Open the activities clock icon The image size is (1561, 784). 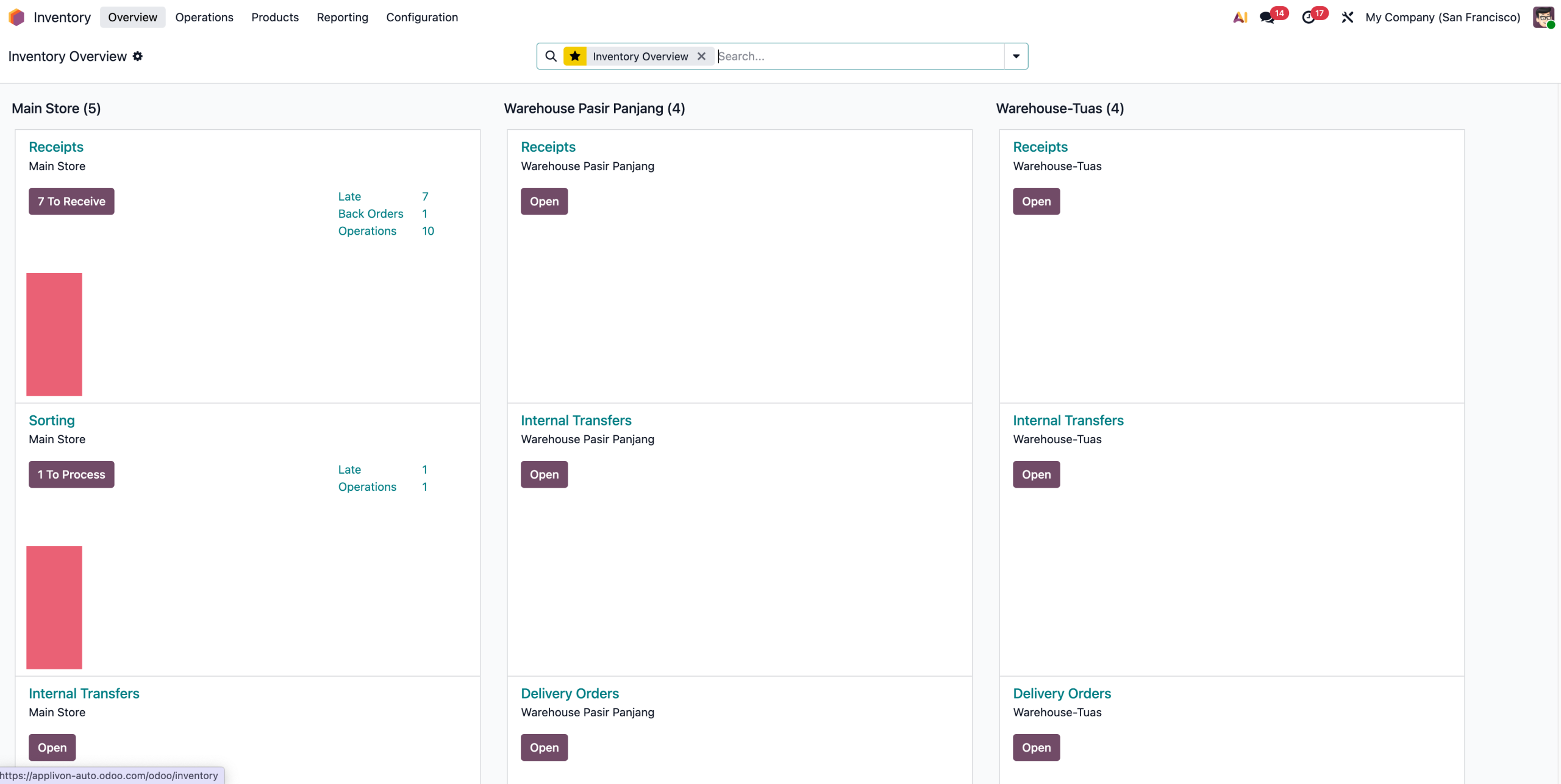pyautogui.click(x=1308, y=18)
